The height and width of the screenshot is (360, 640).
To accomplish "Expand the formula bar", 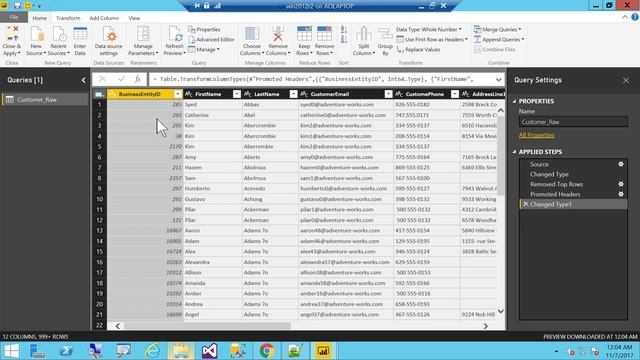I will pos(499,80).
